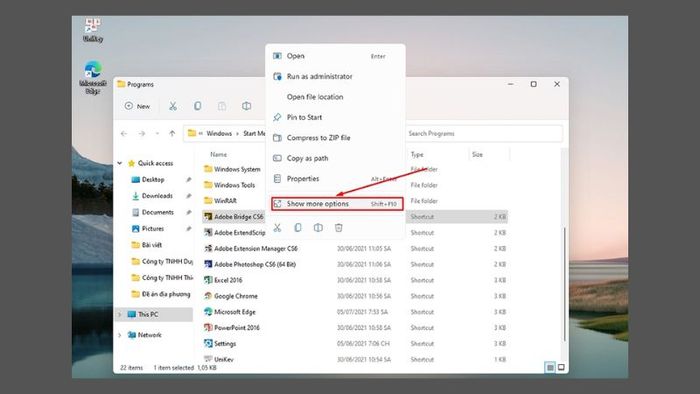Choose Run as administrator
This screenshot has height=394, width=700.
pyautogui.click(x=336, y=77)
